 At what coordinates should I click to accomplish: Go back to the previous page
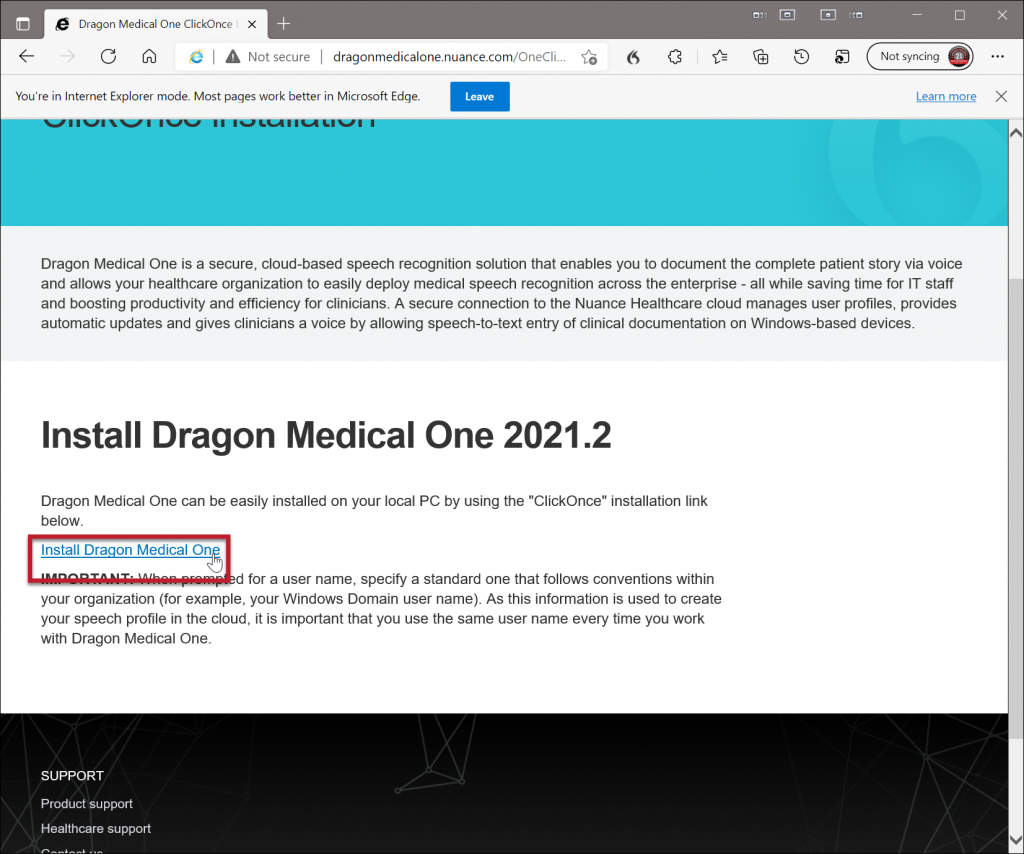(27, 57)
